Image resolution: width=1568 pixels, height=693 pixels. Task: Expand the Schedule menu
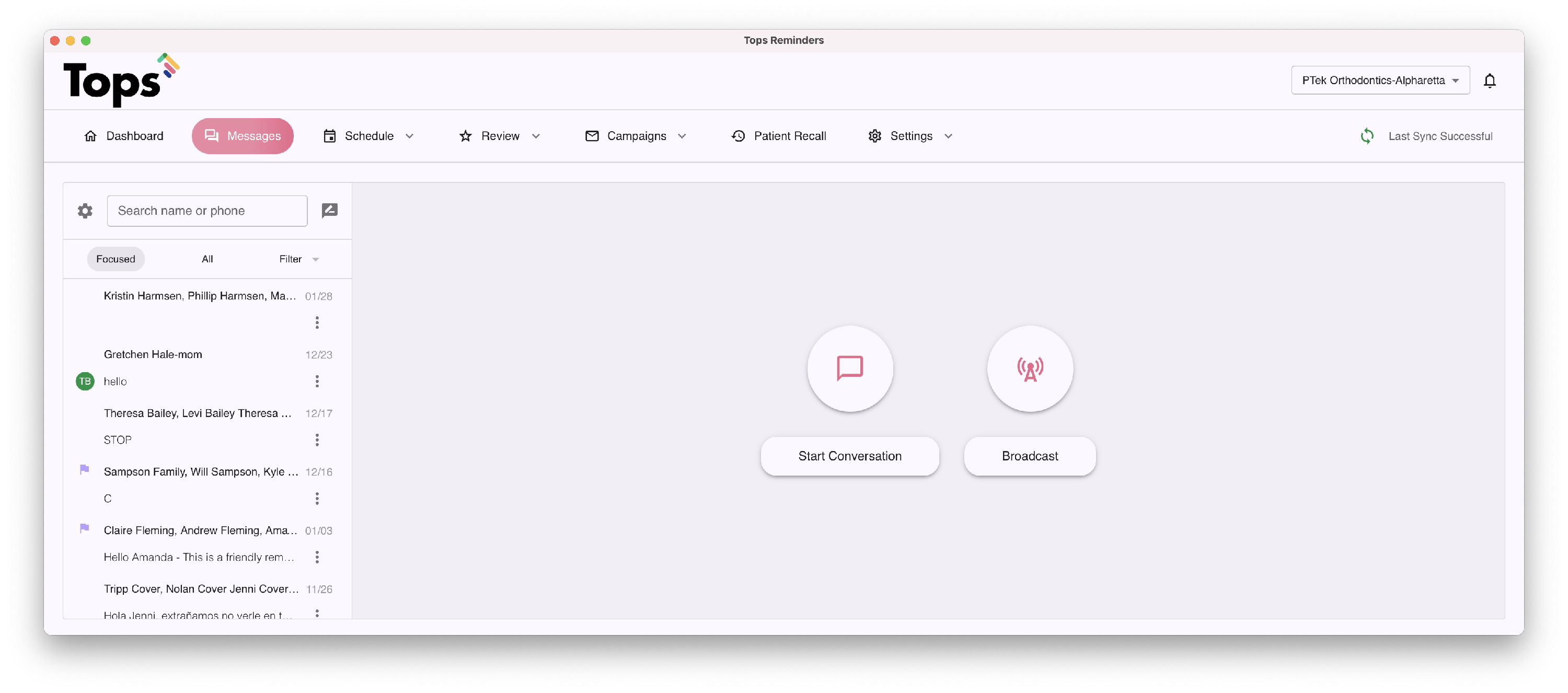pyautogui.click(x=368, y=136)
